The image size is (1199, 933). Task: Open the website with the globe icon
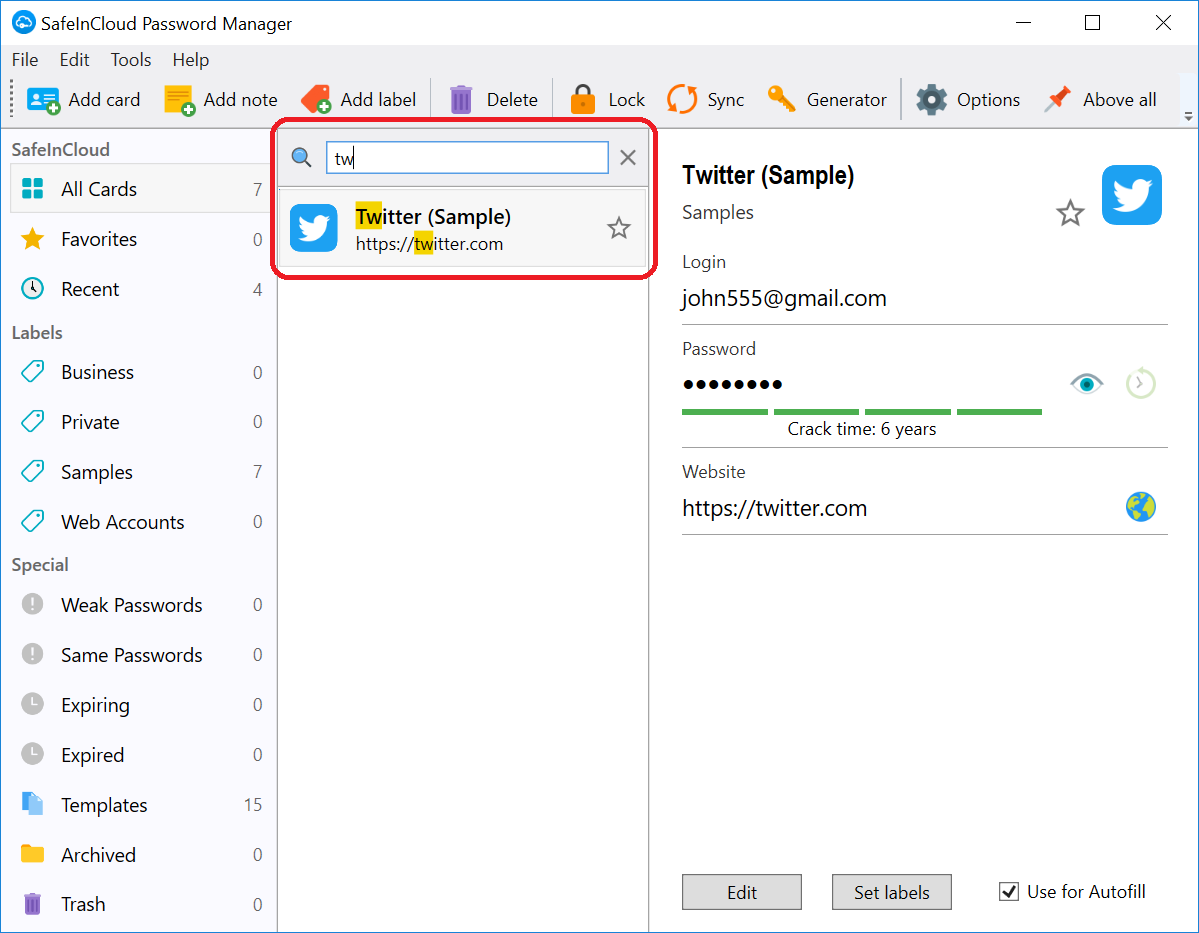1140,507
